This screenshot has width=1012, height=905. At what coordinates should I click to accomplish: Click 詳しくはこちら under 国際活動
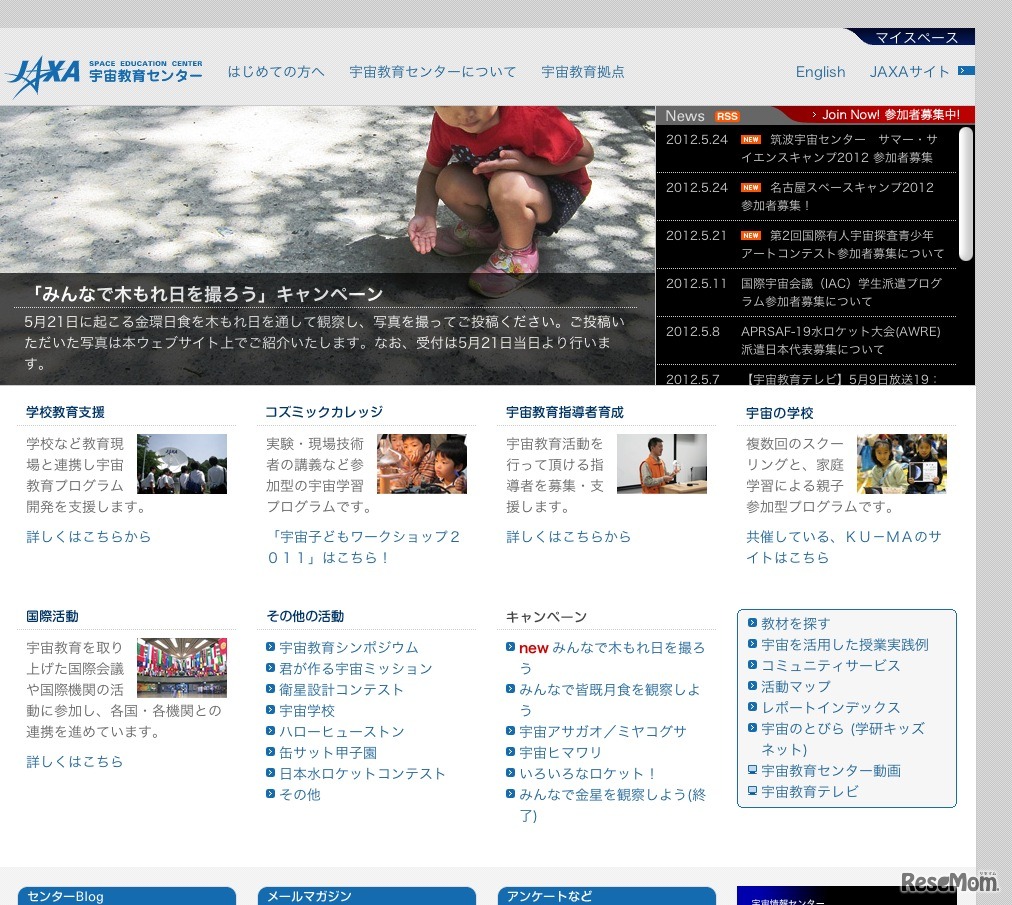[74, 761]
